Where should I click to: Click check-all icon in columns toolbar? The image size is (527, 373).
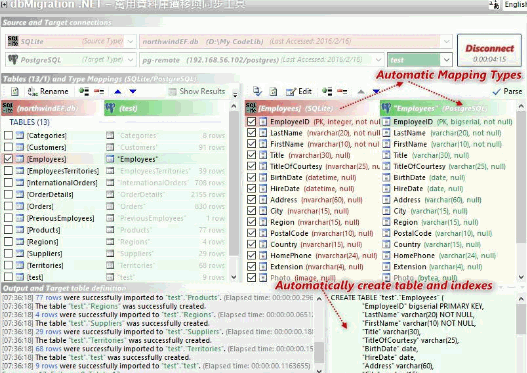point(327,91)
